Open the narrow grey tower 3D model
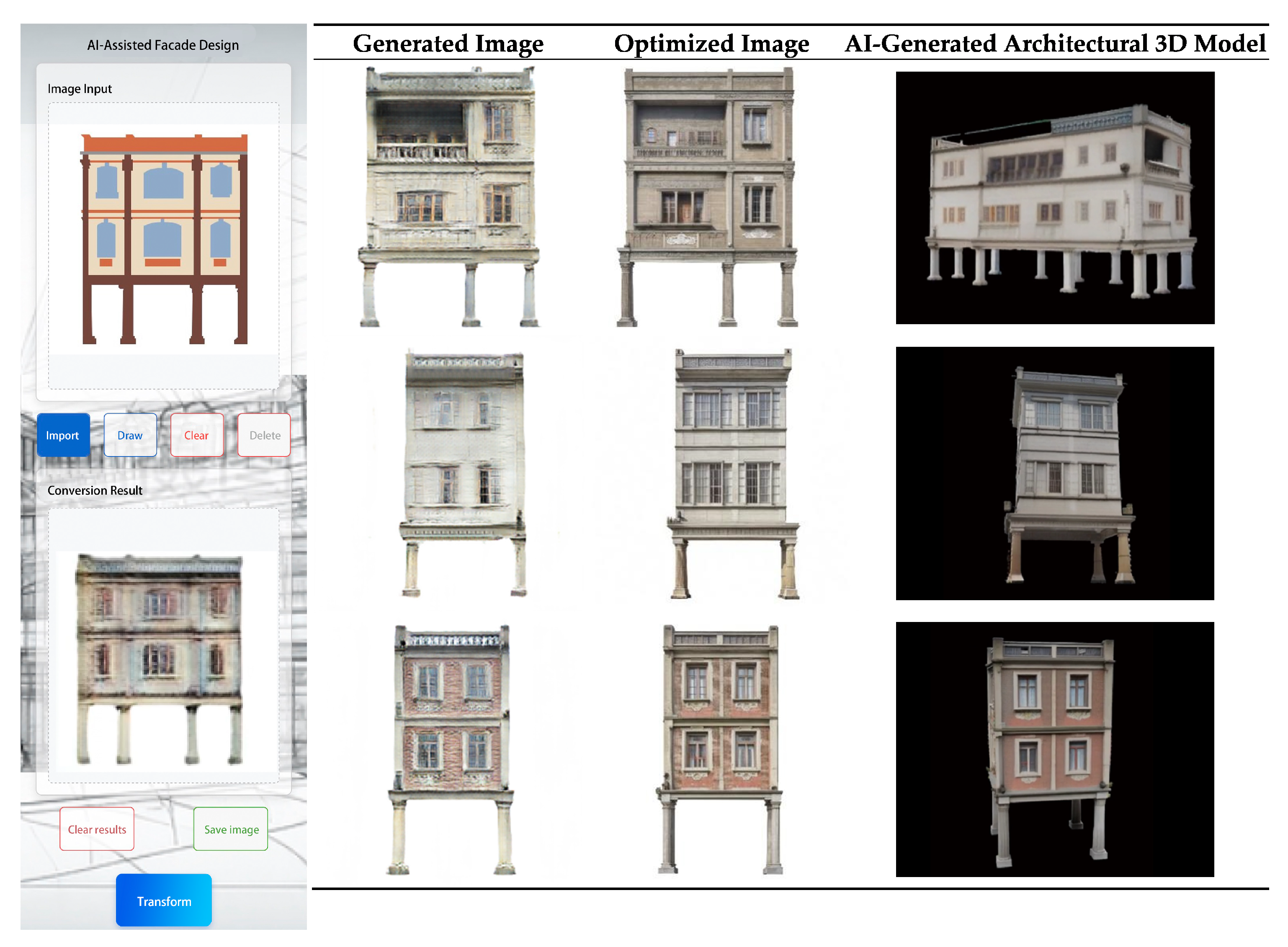This screenshot has height=947, width=1288. coord(1055,473)
